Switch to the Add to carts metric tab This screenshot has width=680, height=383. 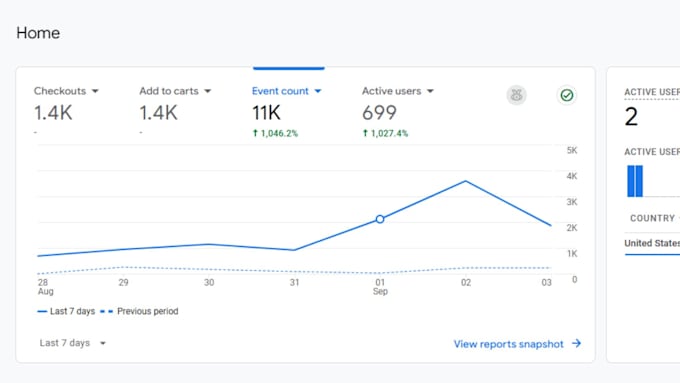click(175, 111)
